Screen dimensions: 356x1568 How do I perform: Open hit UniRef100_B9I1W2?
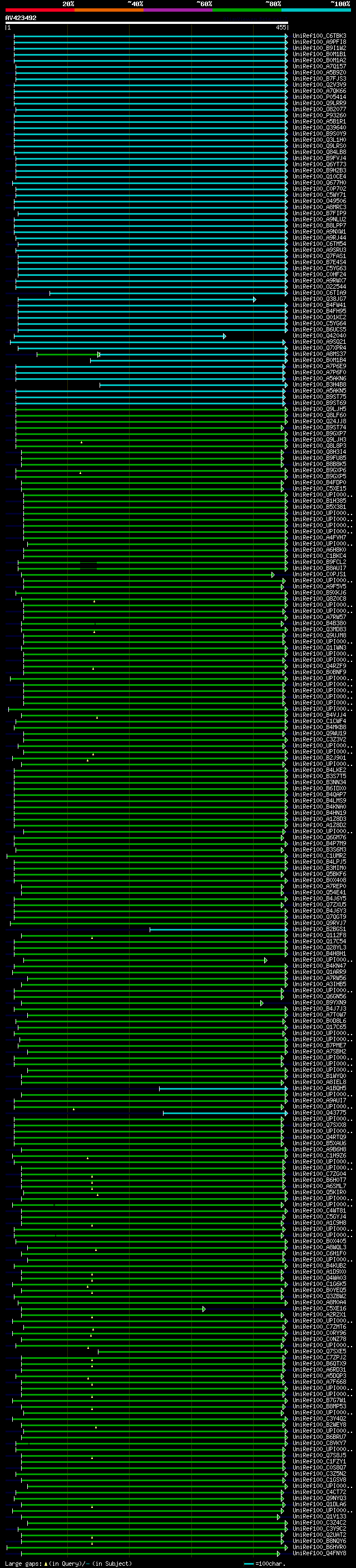pos(319,48)
